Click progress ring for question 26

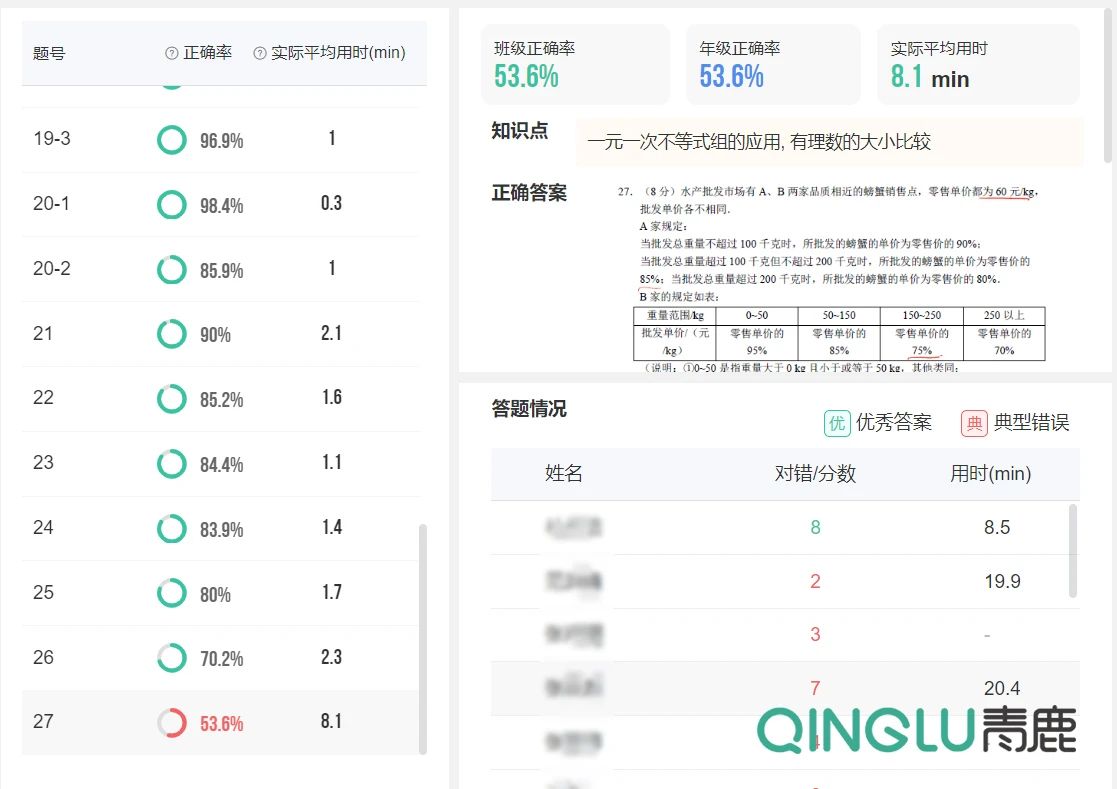pyautogui.click(x=172, y=658)
